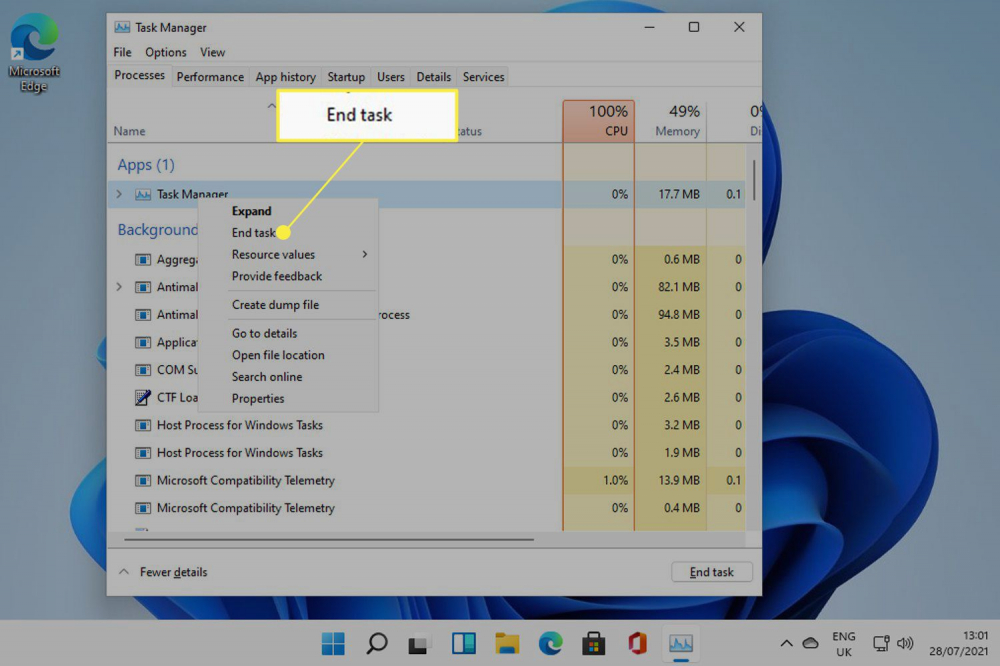This screenshot has height=666, width=1000.
Task: Click the 17.7 MB memory value
Action: click(679, 194)
